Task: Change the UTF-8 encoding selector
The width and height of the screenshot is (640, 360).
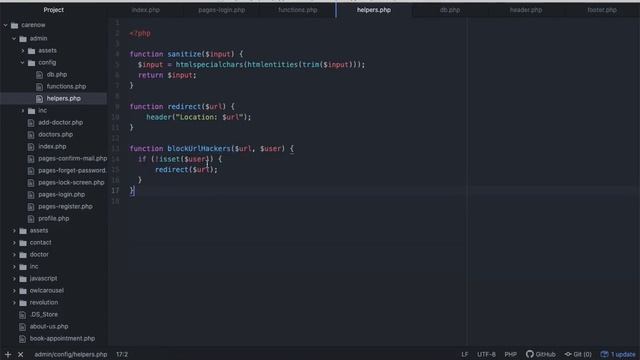Action: (486, 354)
